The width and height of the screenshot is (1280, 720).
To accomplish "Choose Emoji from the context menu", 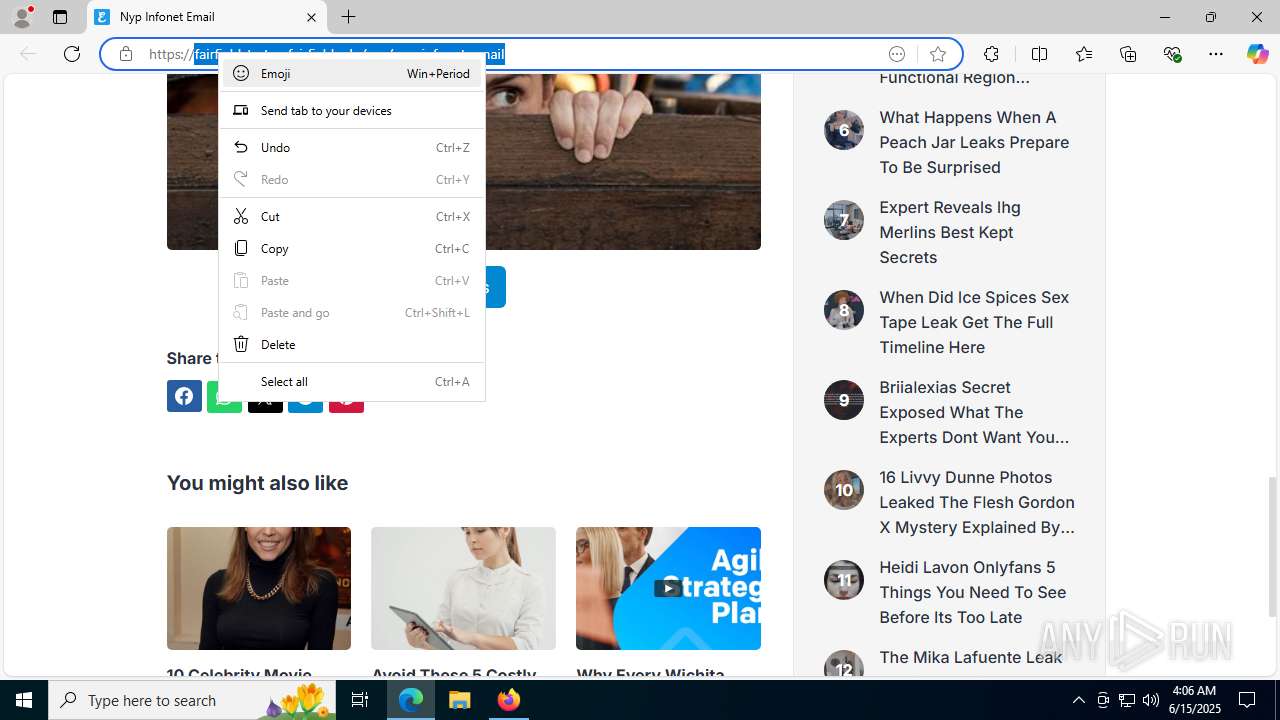I will pos(351,73).
